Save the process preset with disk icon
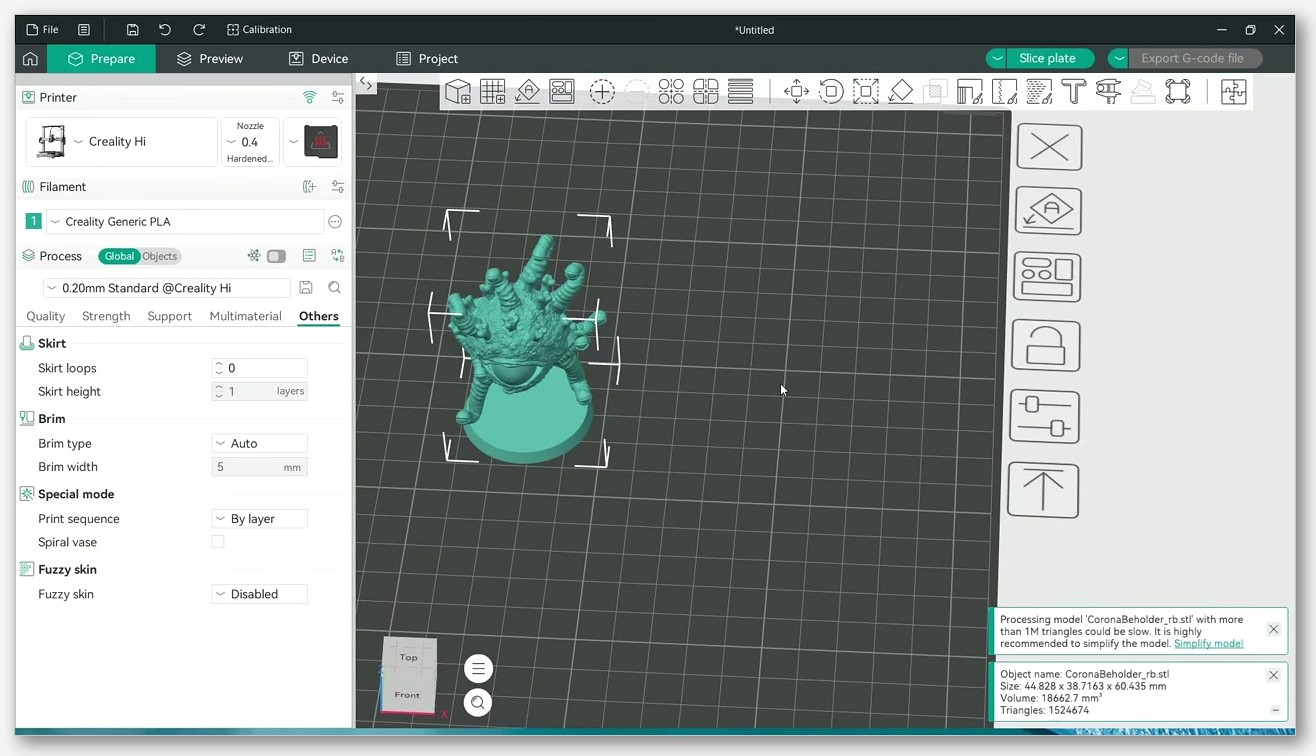1316x756 pixels. [306, 288]
